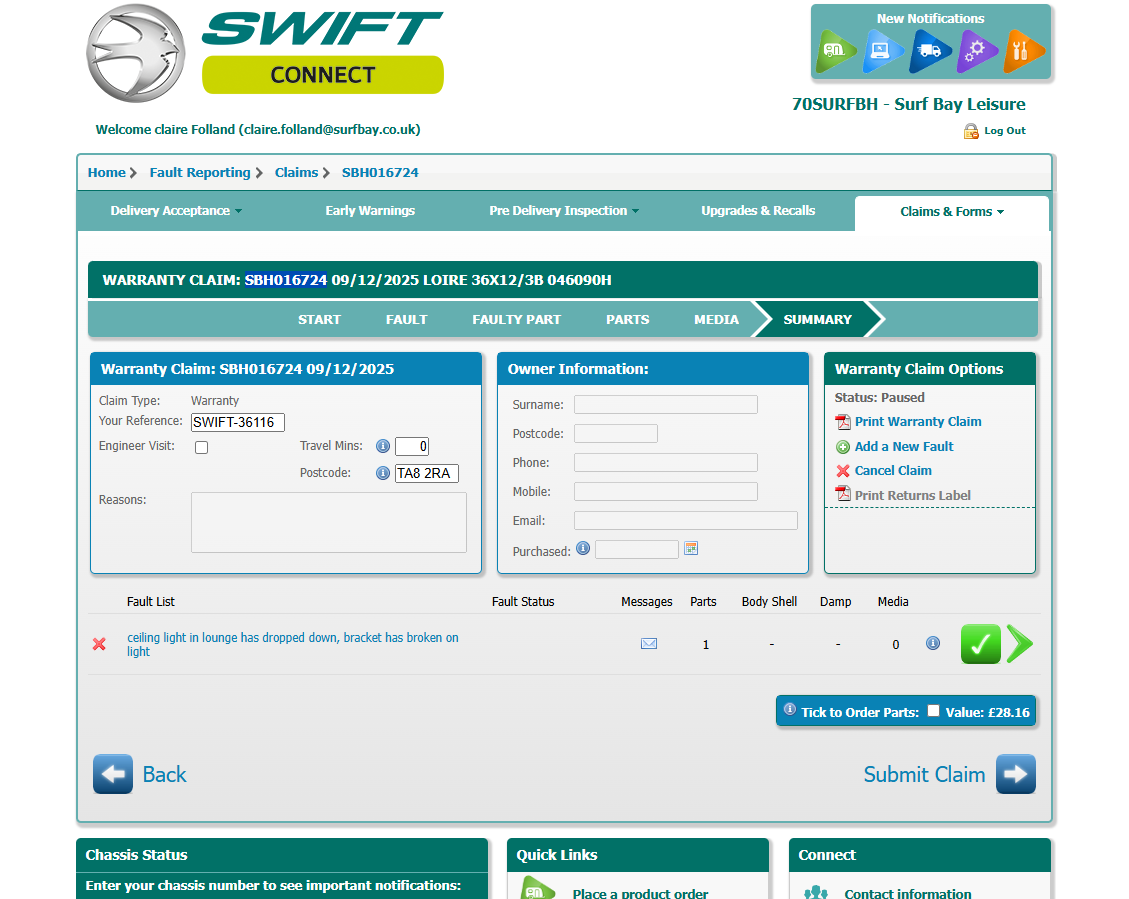The width and height of the screenshot is (1129, 899).
Task: Click the green plus icon beside Add a New Fault
Action: click(x=842, y=447)
